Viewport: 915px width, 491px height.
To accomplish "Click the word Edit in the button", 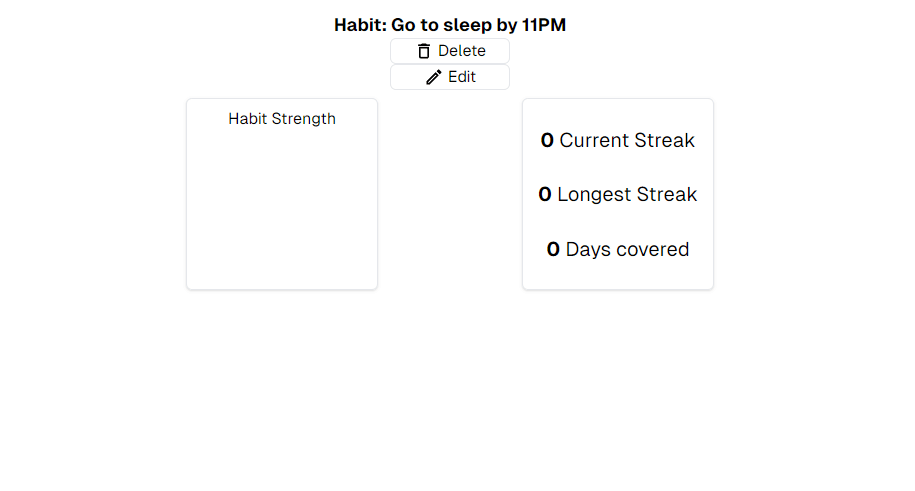I will 462,77.
